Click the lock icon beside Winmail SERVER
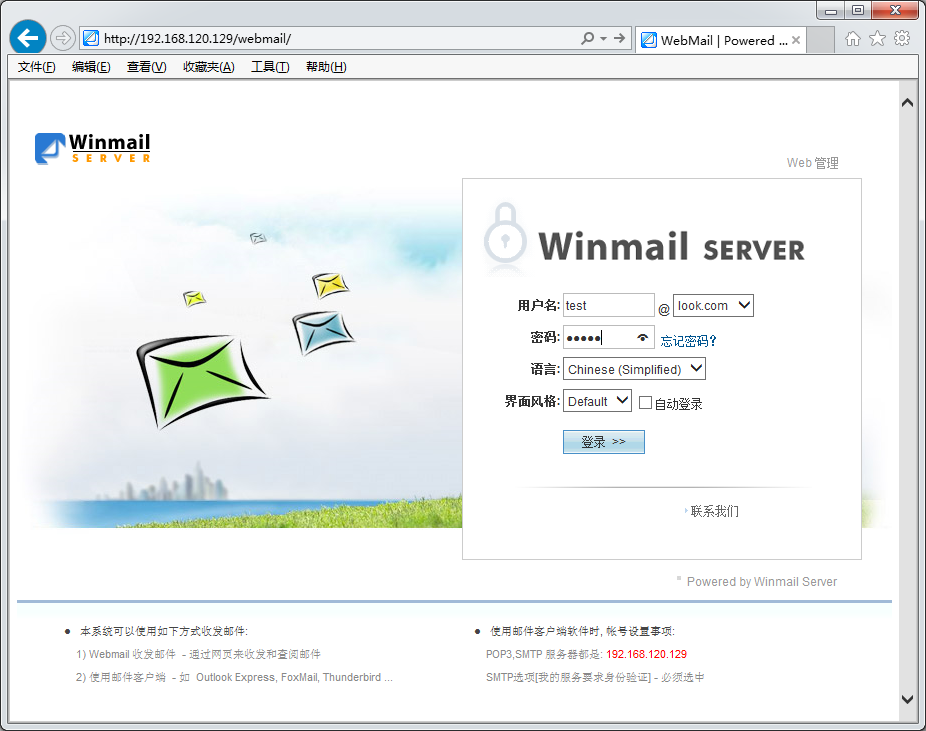The image size is (926, 731). coord(505,234)
